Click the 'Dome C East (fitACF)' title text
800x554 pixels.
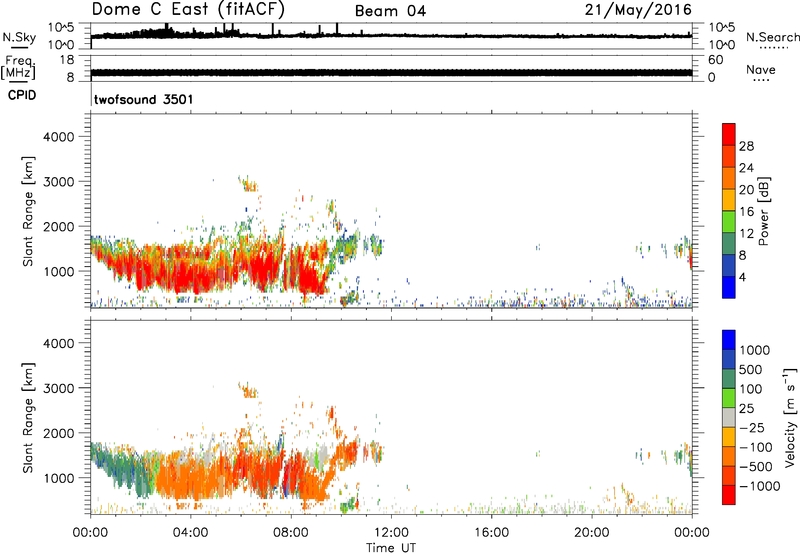pos(188,9)
